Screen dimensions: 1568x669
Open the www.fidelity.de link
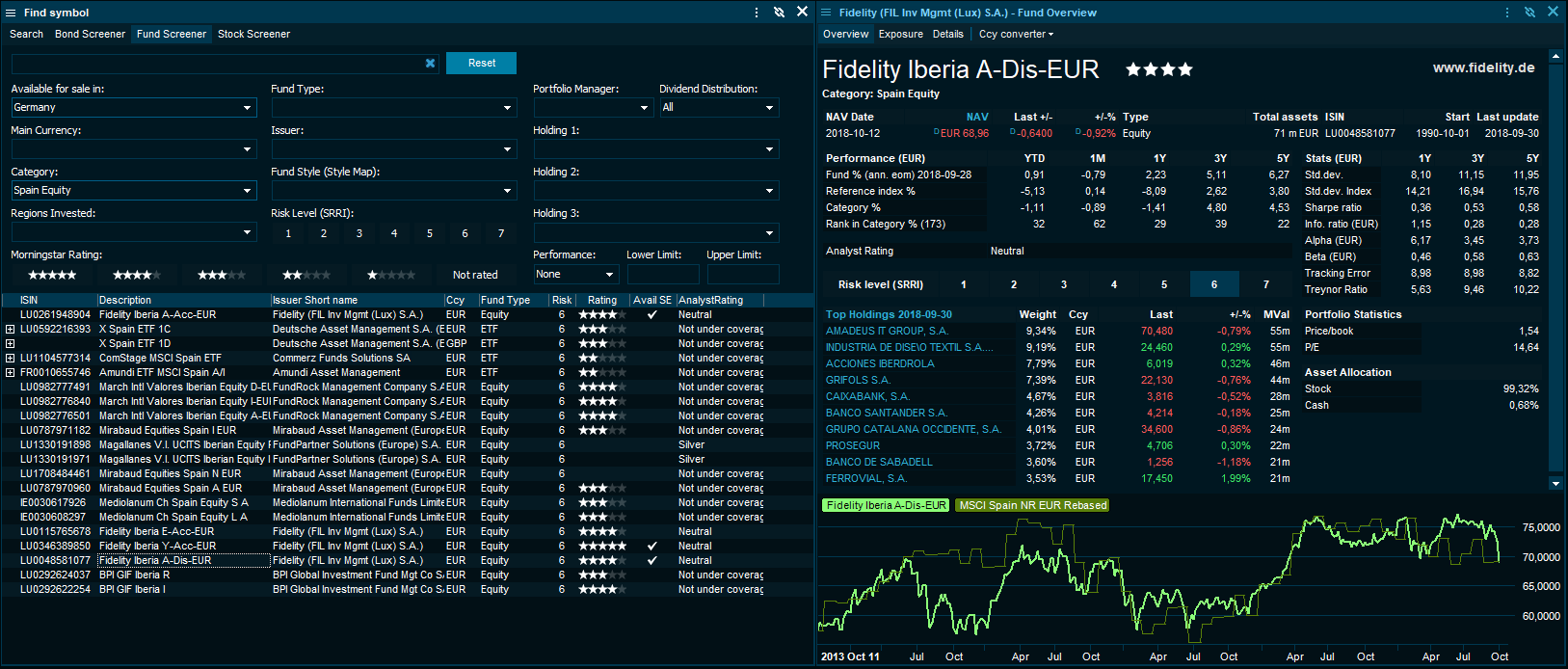click(x=1483, y=67)
